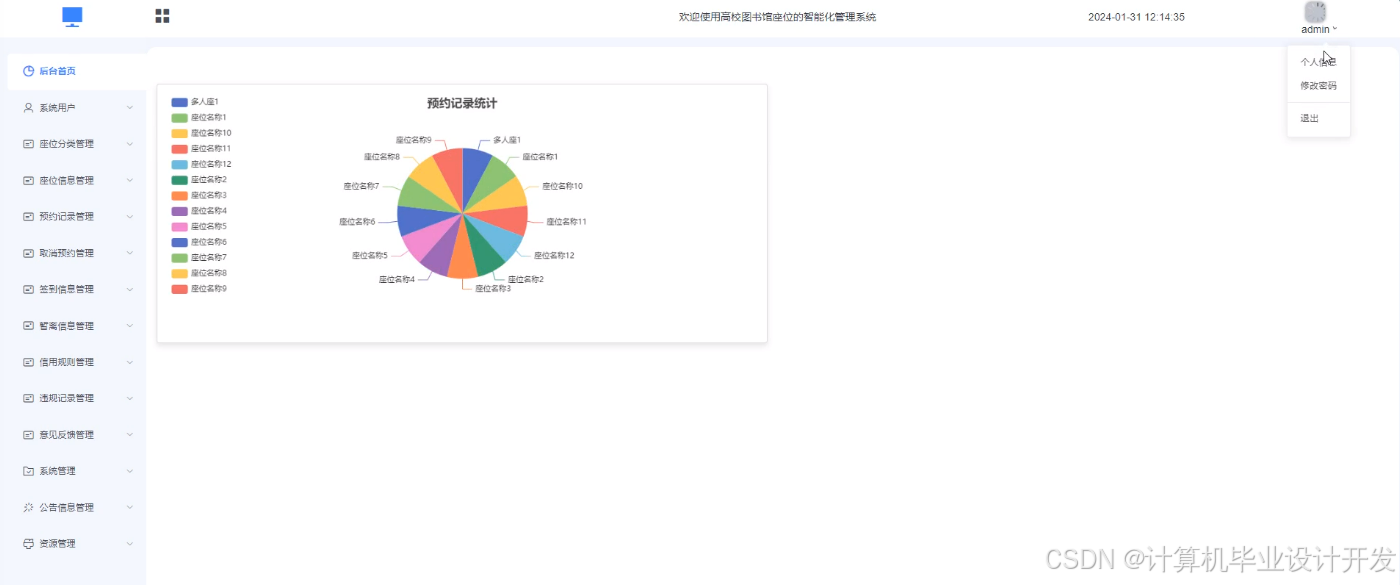Screen dimensions: 1400x585
Task: Click the four-square grid menu icon
Action: point(162,16)
